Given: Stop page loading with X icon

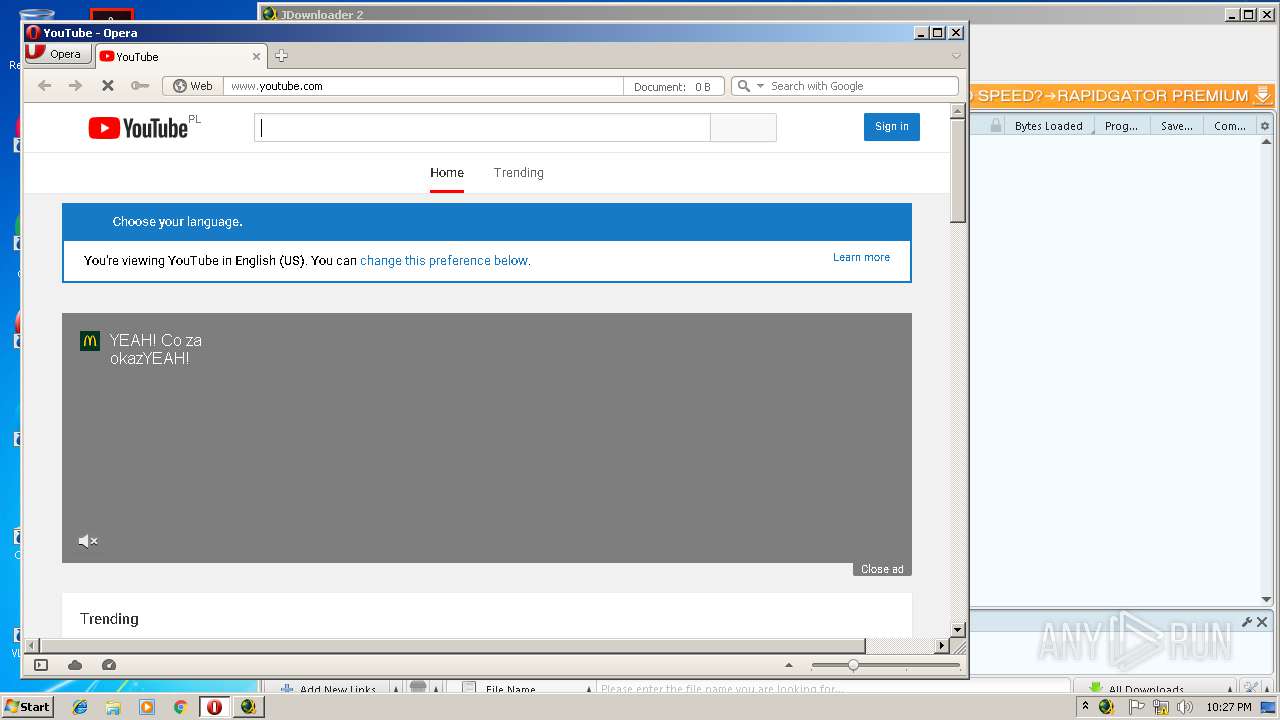Looking at the screenshot, I should pos(108,86).
